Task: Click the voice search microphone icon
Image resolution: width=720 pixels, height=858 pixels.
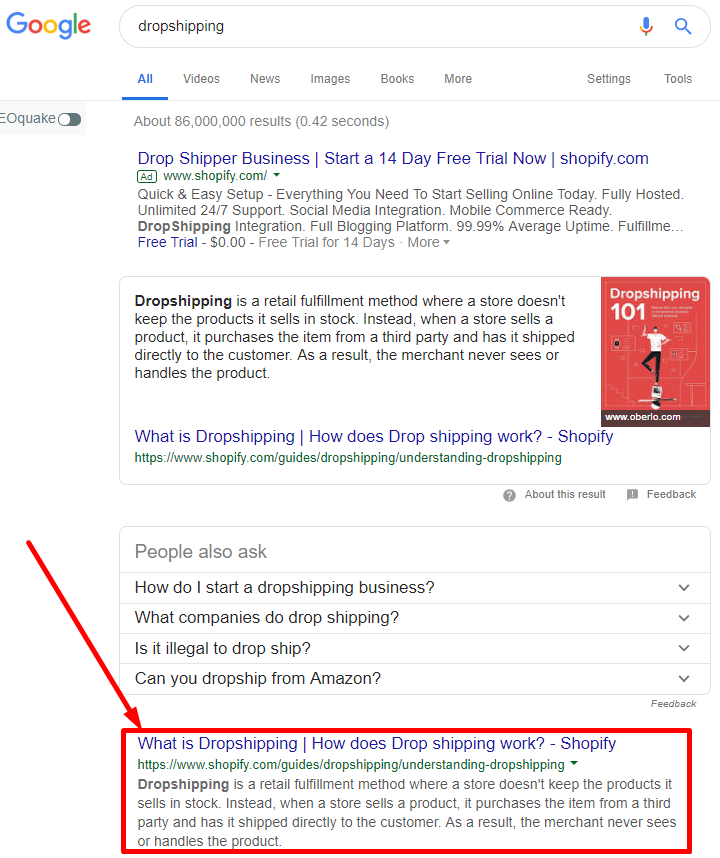Action: 646,27
